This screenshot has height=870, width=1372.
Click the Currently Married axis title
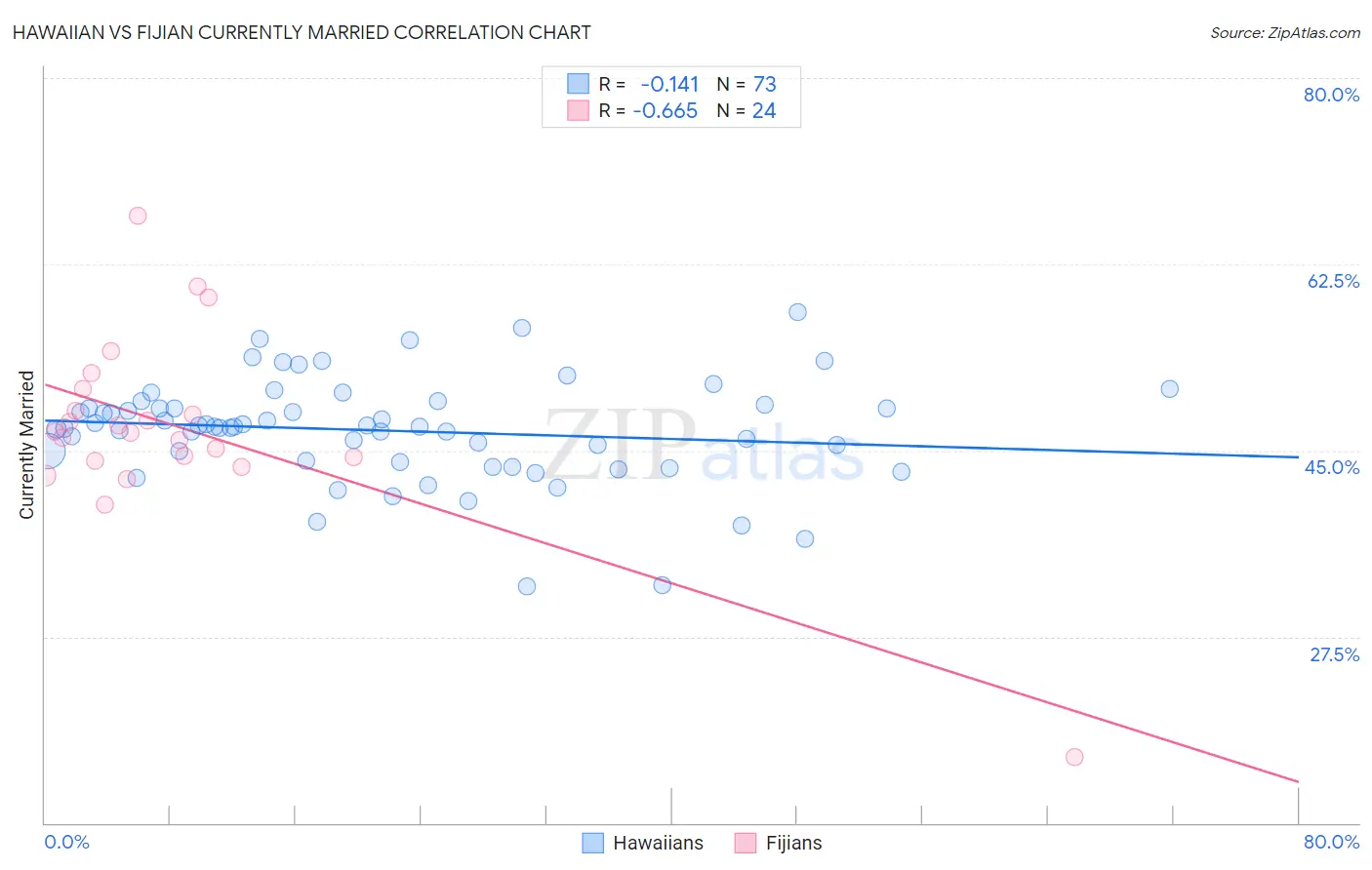coord(26,445)
